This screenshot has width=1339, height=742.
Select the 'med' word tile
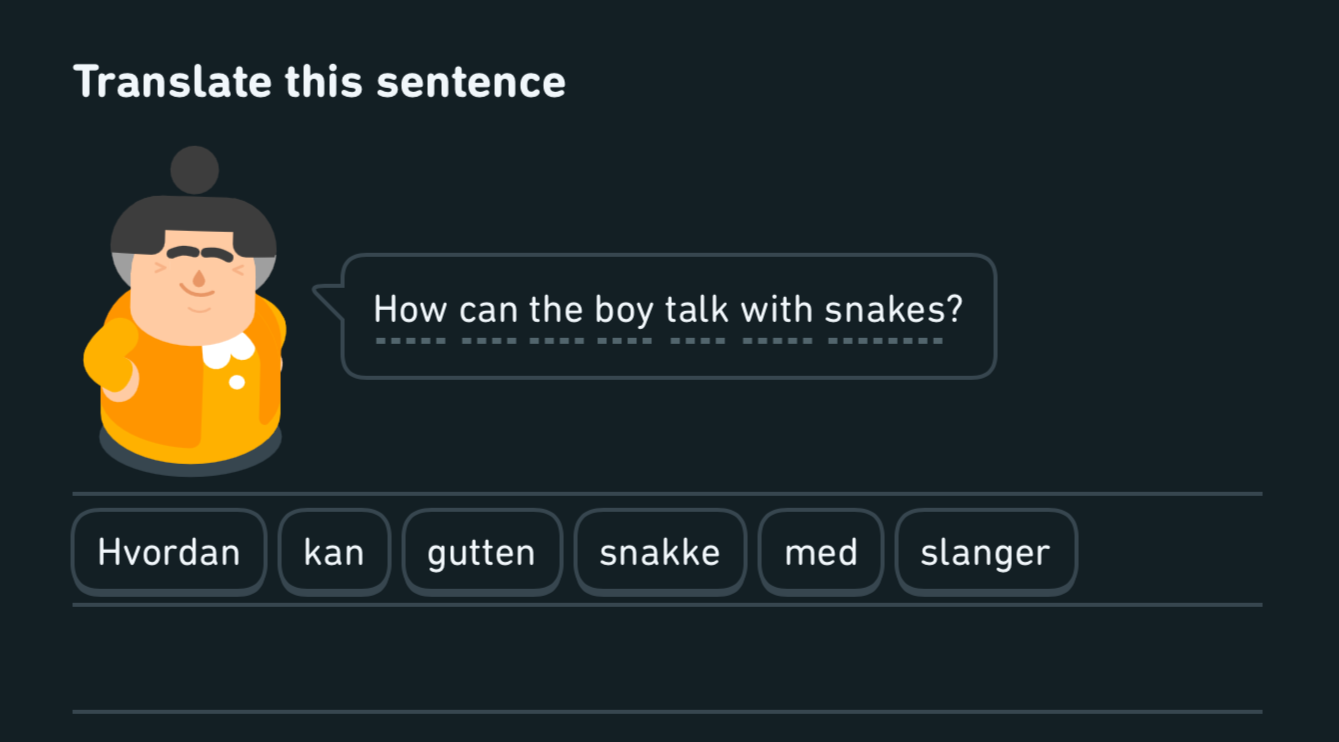pos(821,552)
